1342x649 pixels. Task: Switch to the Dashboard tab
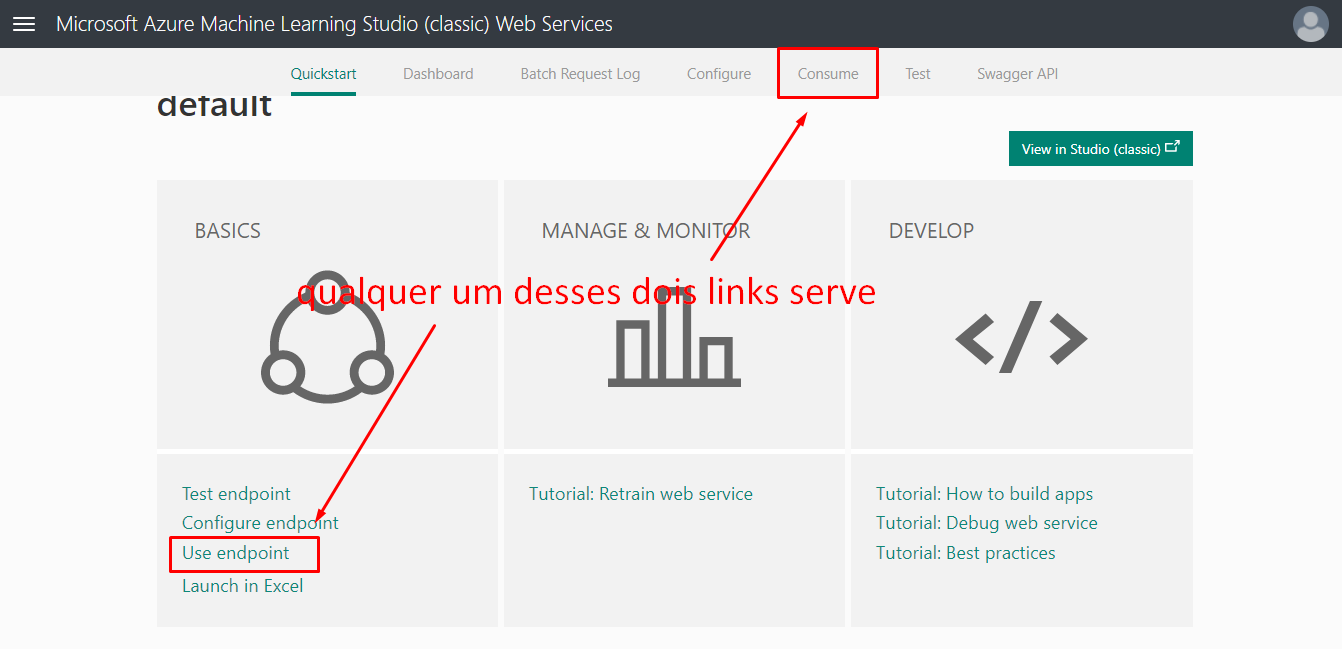tap(438, 74)
